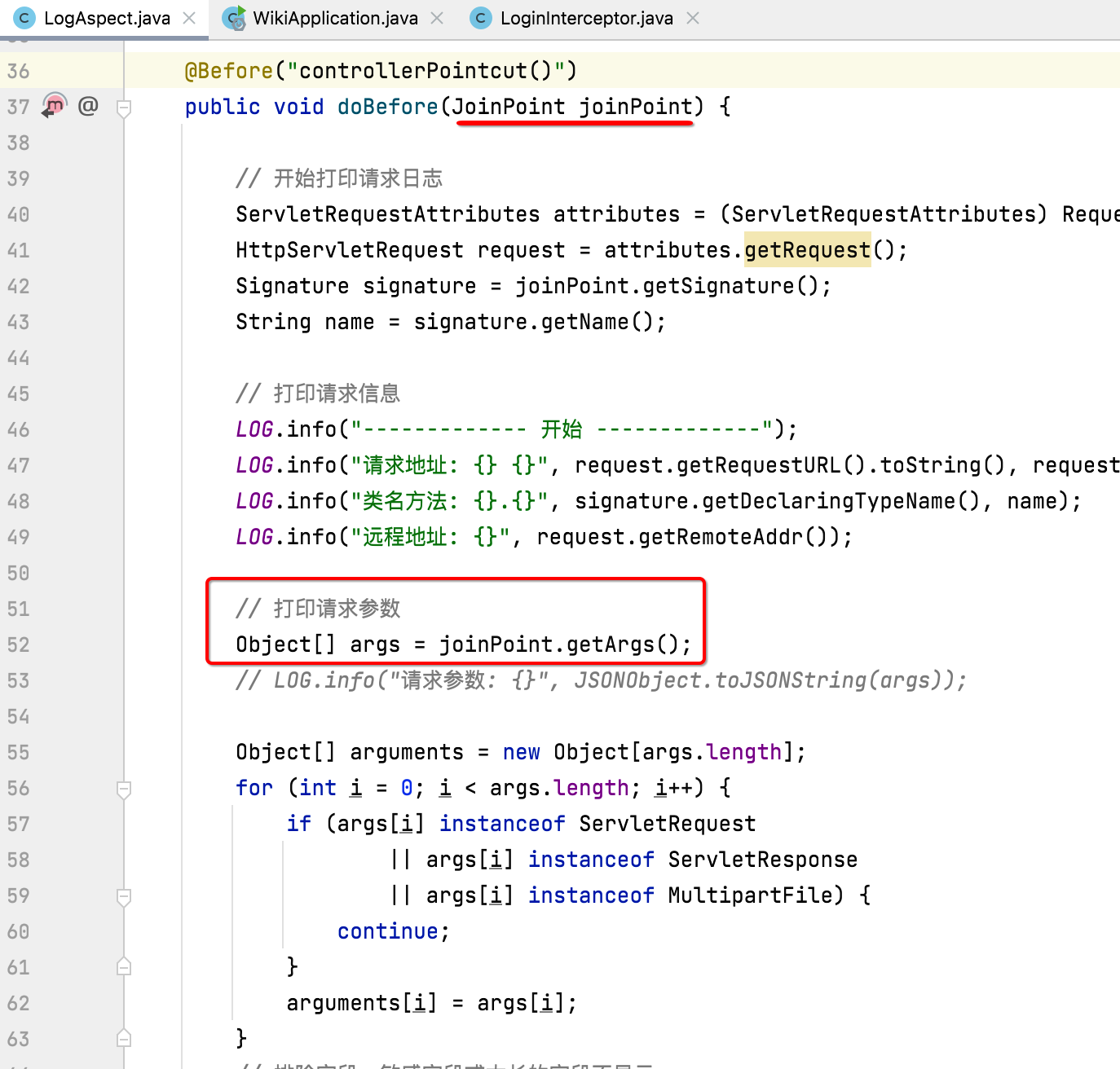Click line number 46 in the gutter

pyautogui.click(x=18, y=429)
